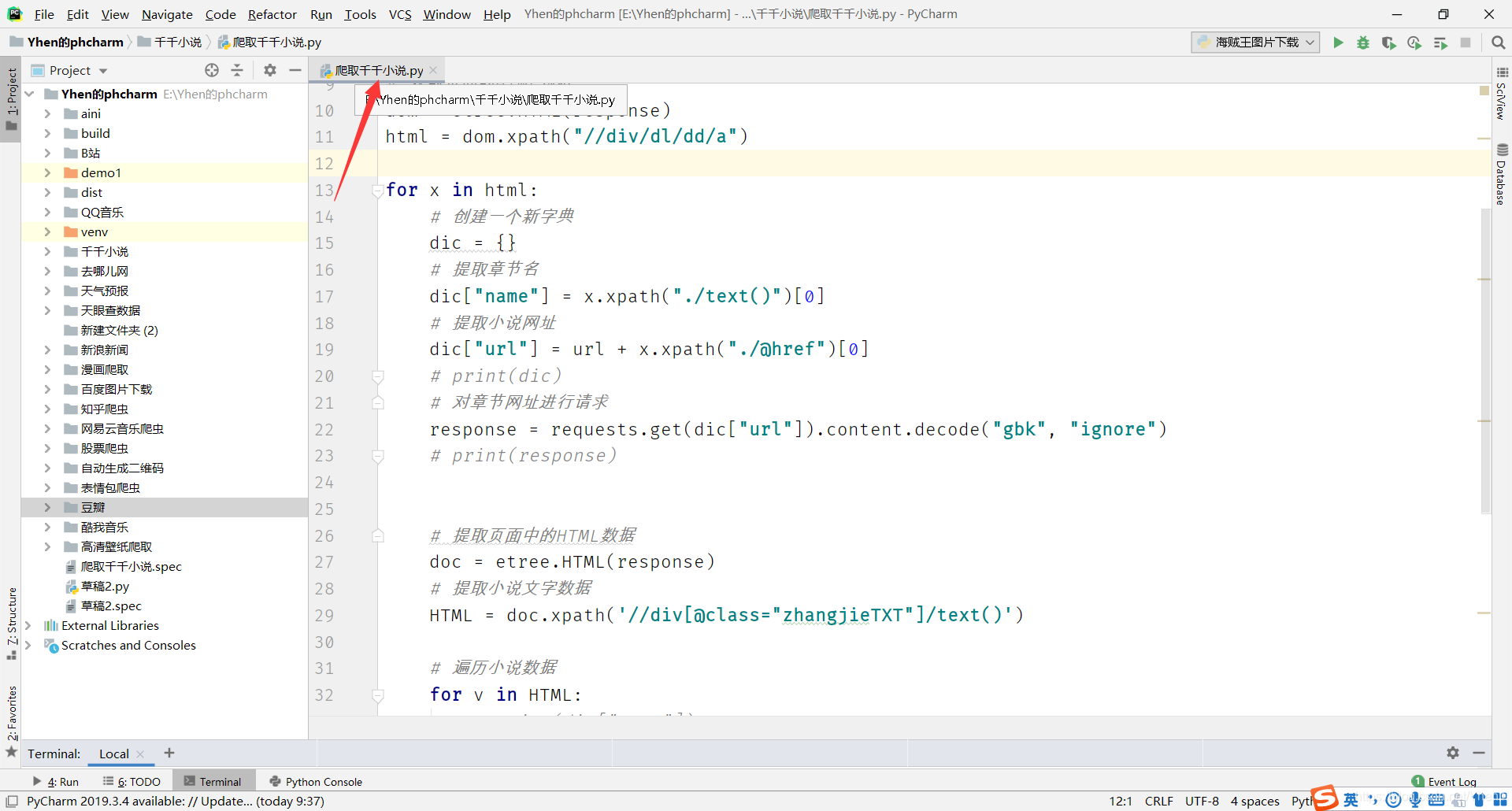1512x811 pixels.
Task: Expand External Libraries node
Action: [28, 625]
